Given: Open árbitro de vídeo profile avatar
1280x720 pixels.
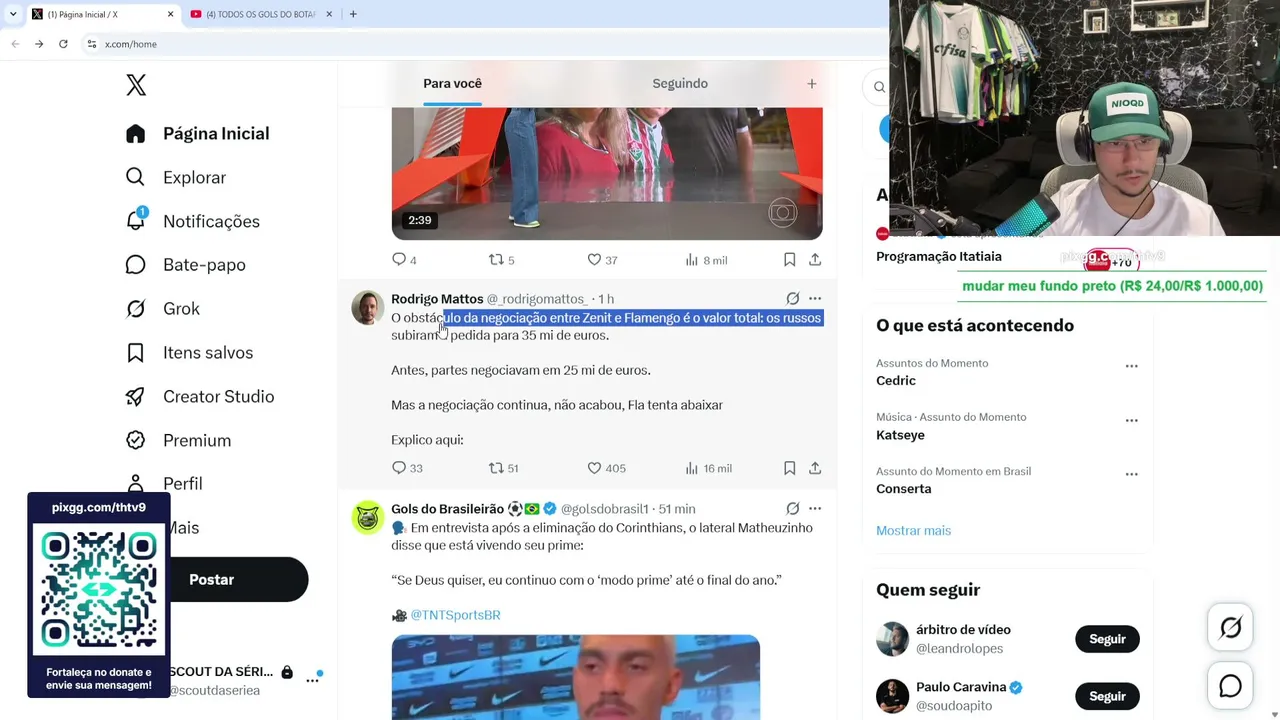Looking at the screenshot, I should tap(893, 639).
